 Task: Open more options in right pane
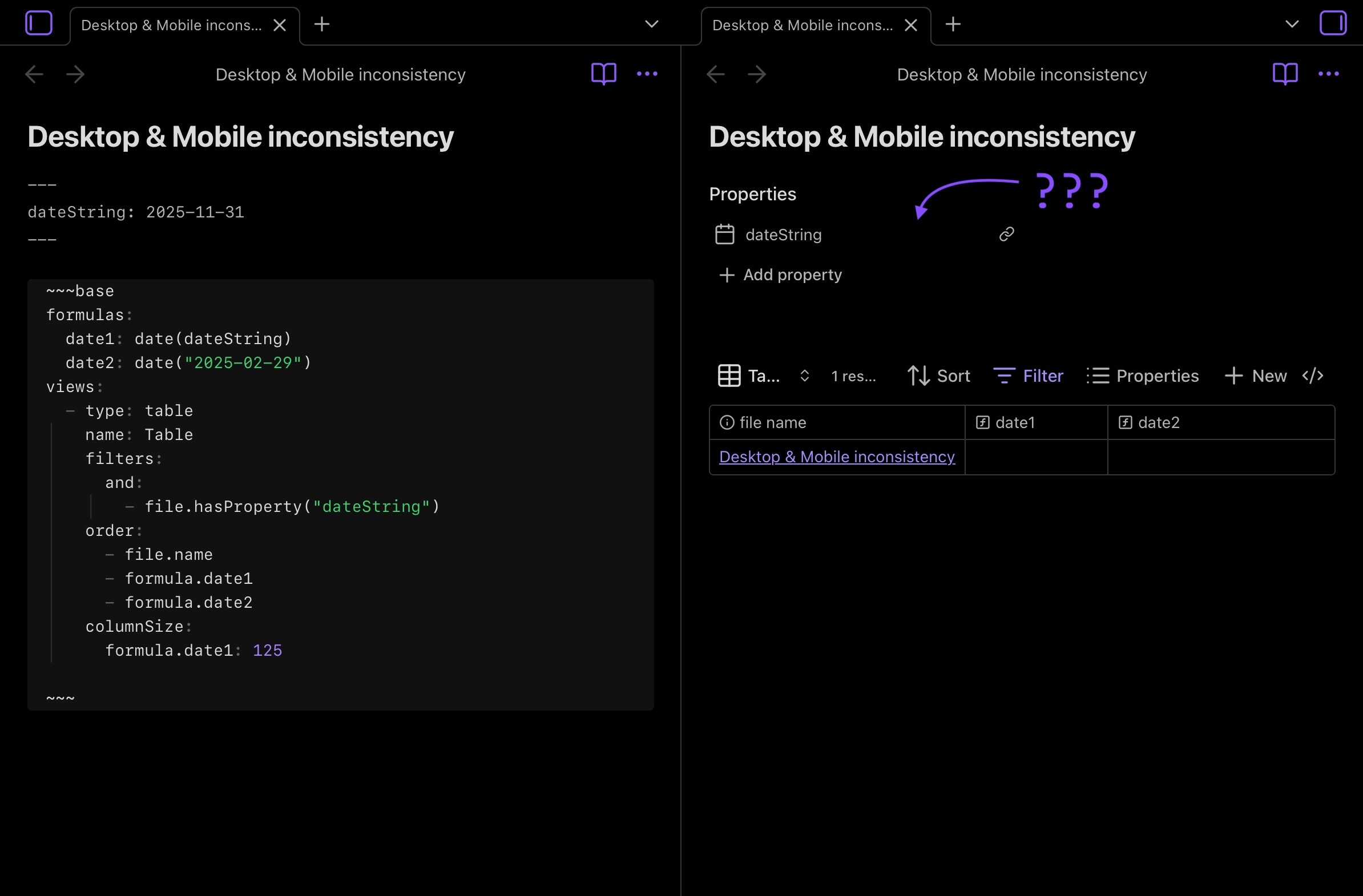[1328, 74]
